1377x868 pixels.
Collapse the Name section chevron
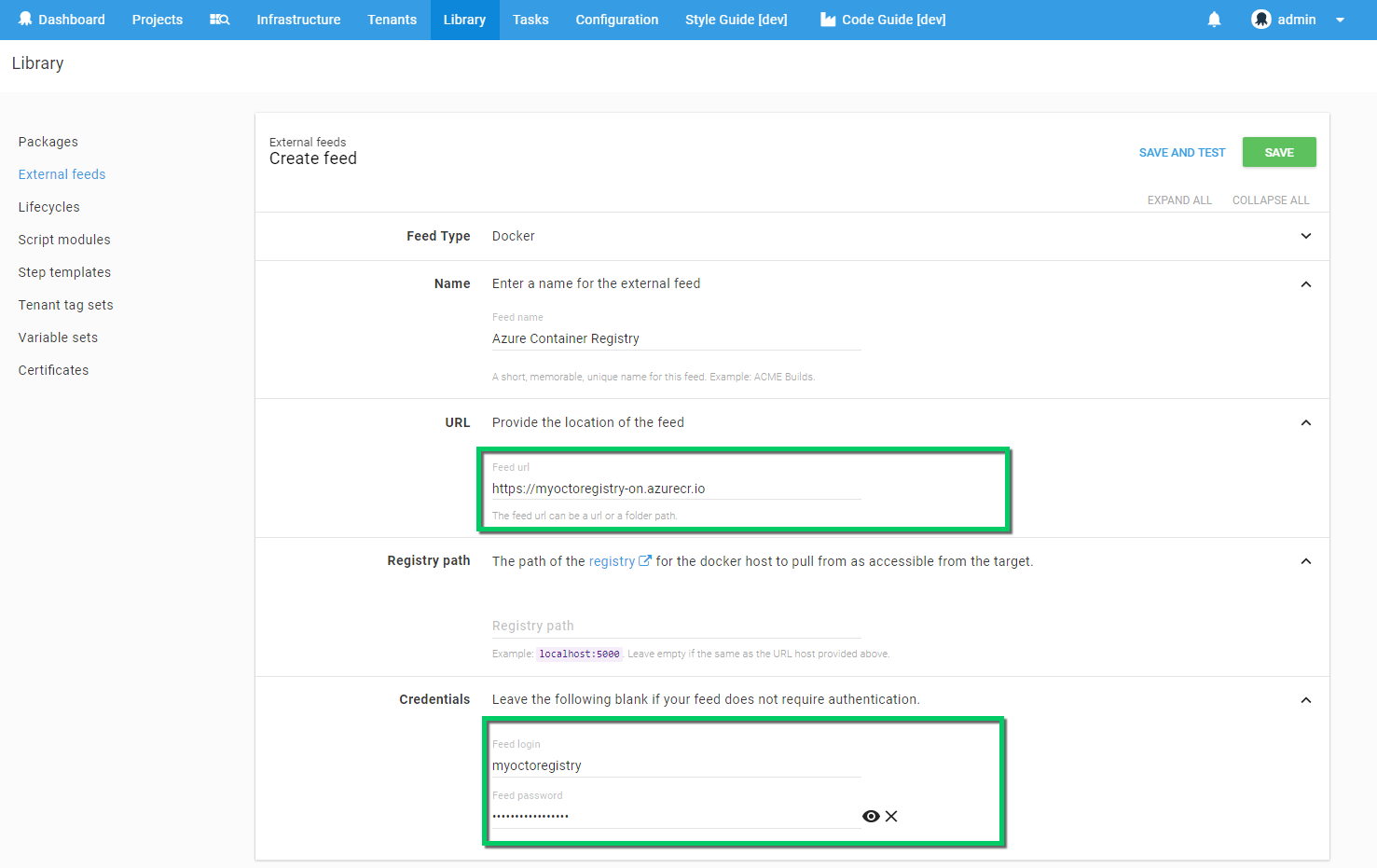click(1305, 283)
